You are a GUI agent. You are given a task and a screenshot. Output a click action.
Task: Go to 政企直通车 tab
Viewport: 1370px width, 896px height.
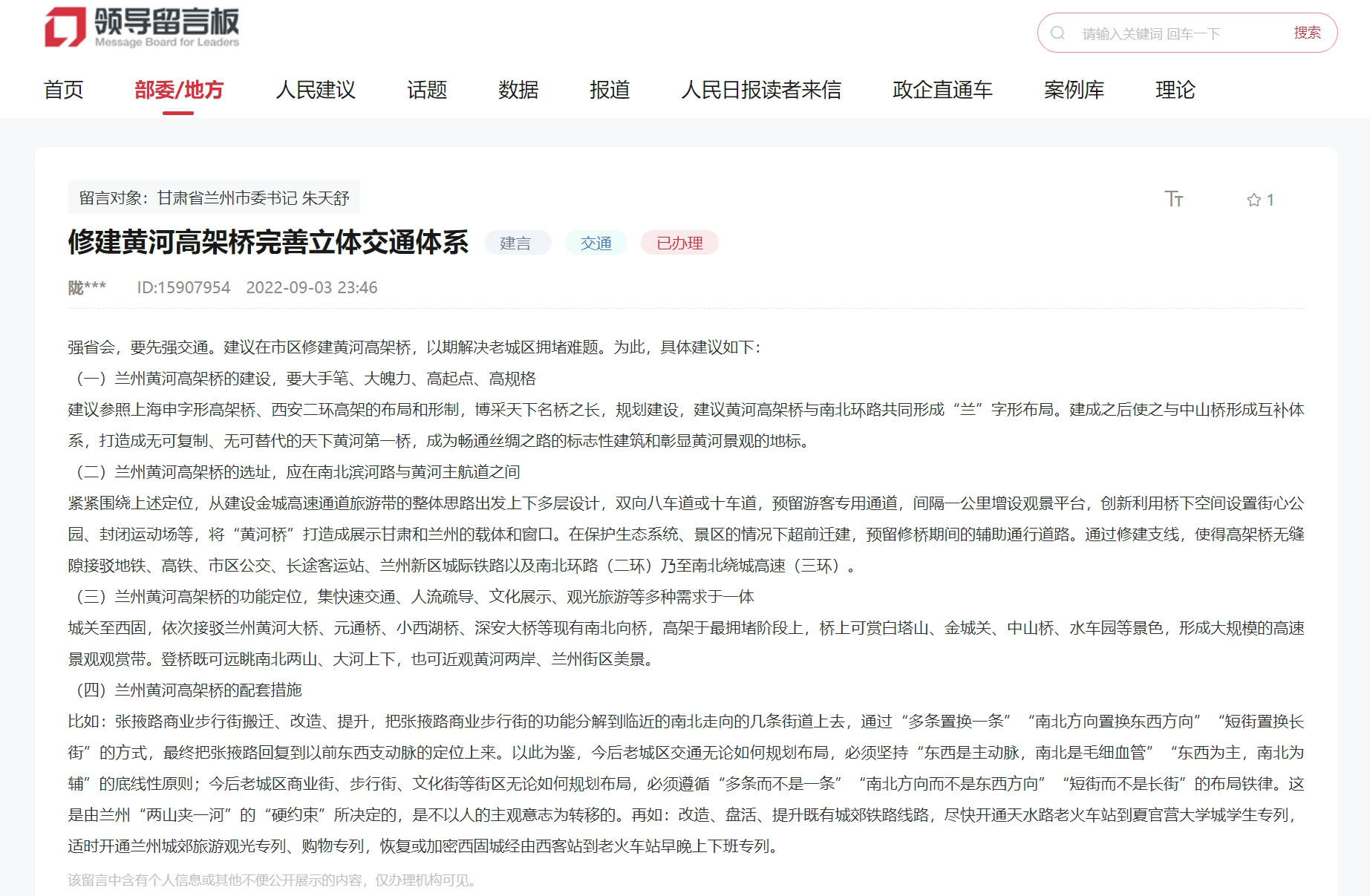942,90
